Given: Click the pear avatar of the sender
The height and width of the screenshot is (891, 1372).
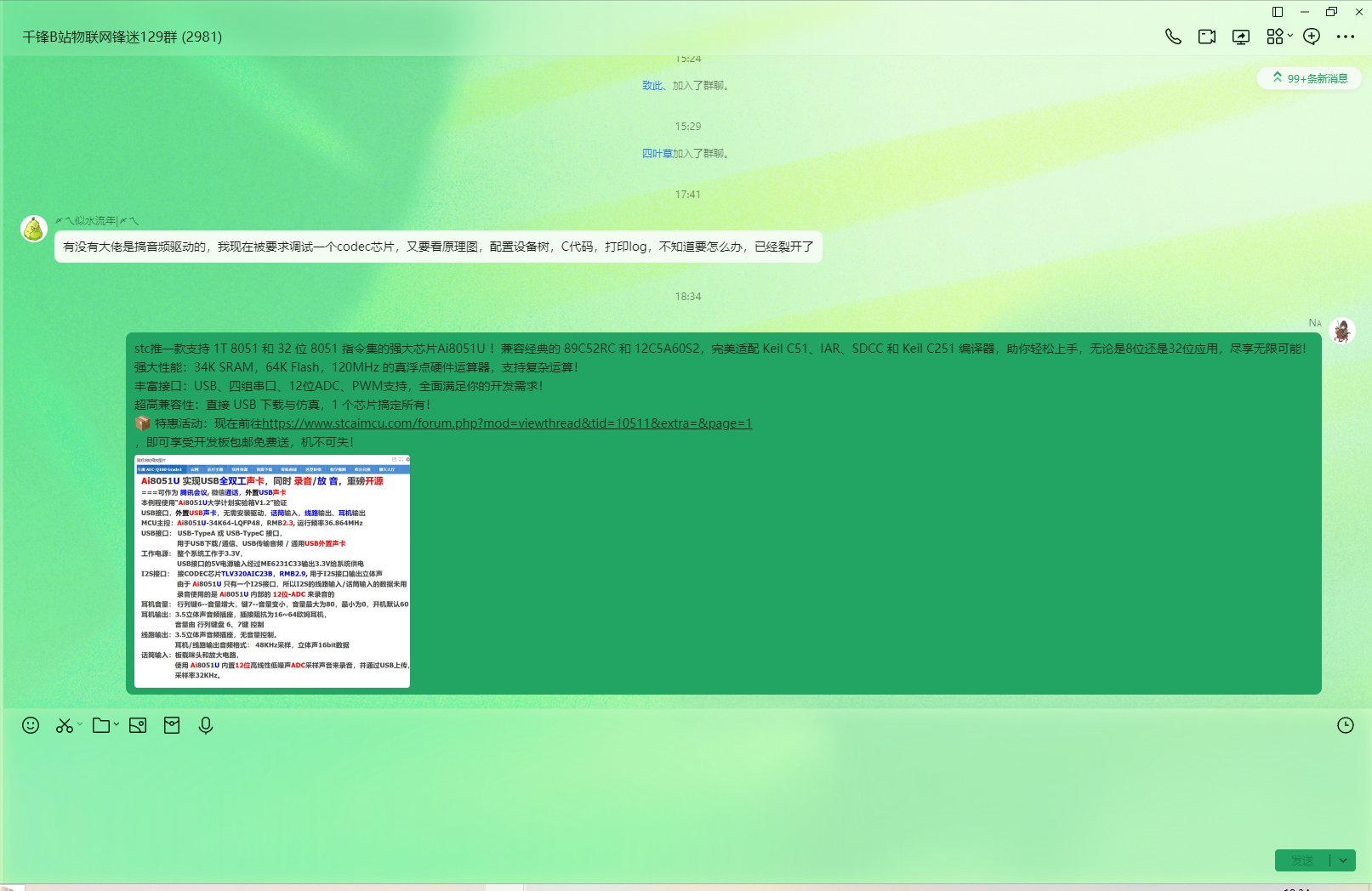Looking at the screenshot, I should tap(34, 229).
